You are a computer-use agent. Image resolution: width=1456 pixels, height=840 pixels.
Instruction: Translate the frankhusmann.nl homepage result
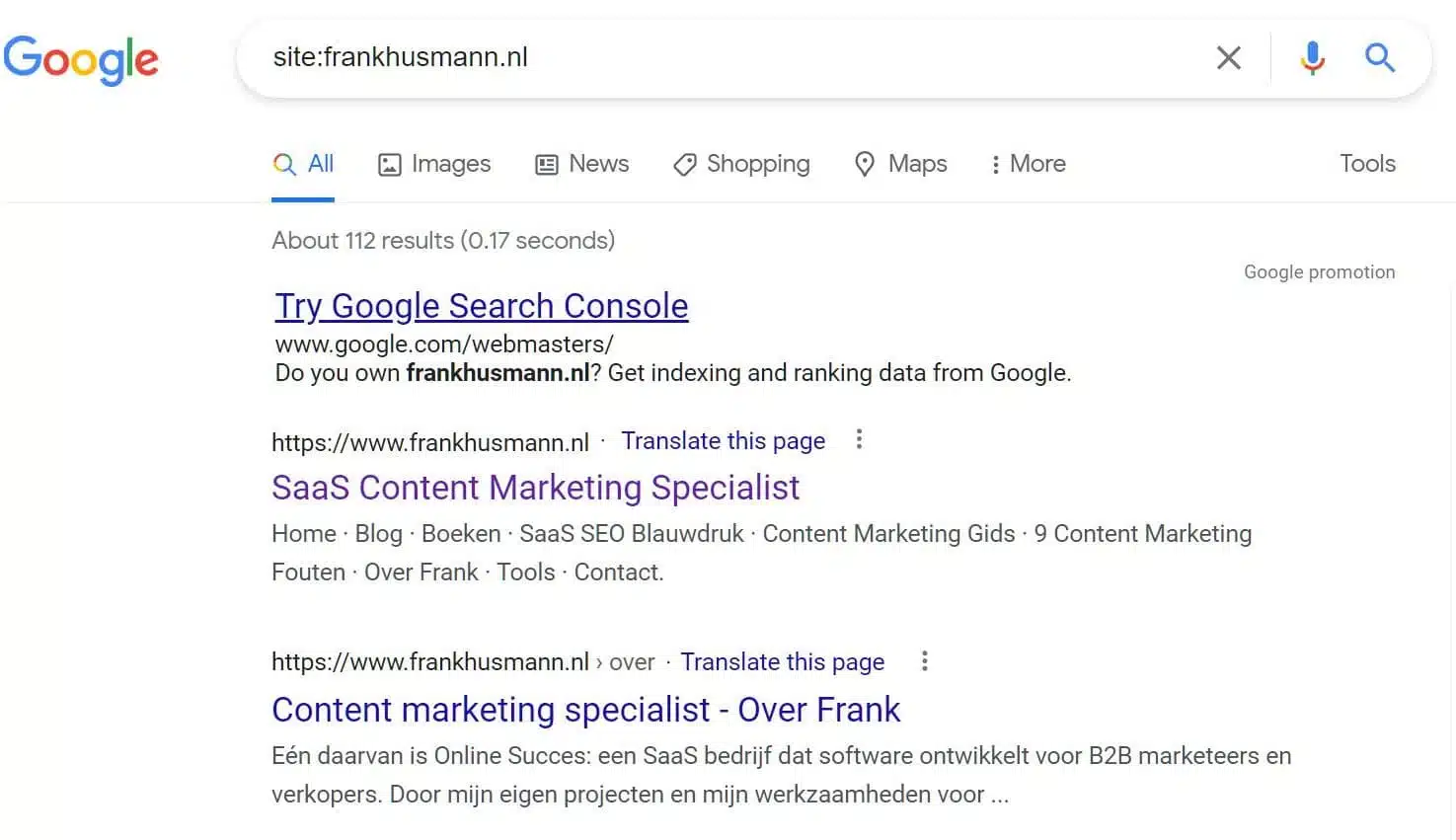point(723,440)
